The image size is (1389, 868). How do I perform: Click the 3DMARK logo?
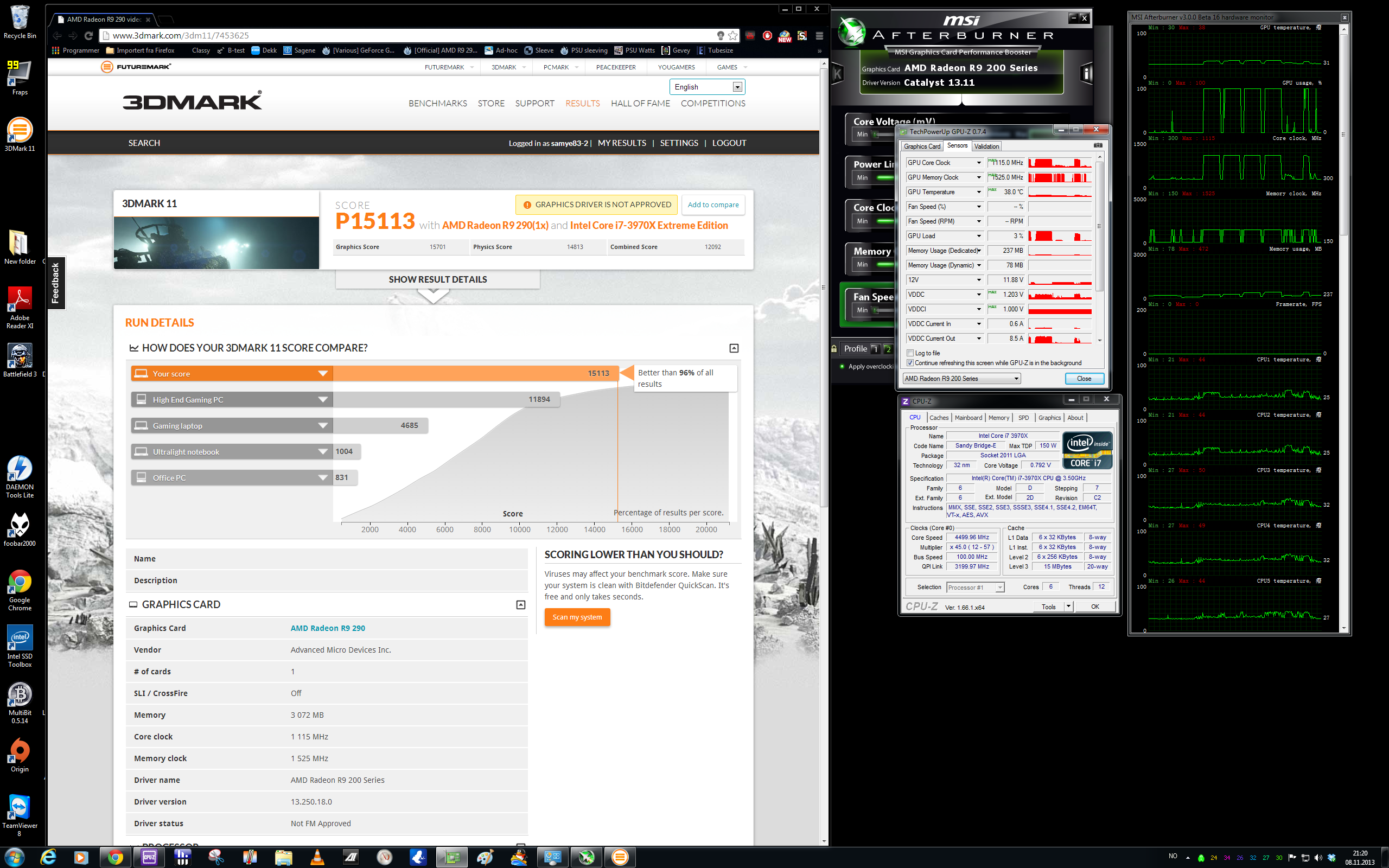[192, 100]
